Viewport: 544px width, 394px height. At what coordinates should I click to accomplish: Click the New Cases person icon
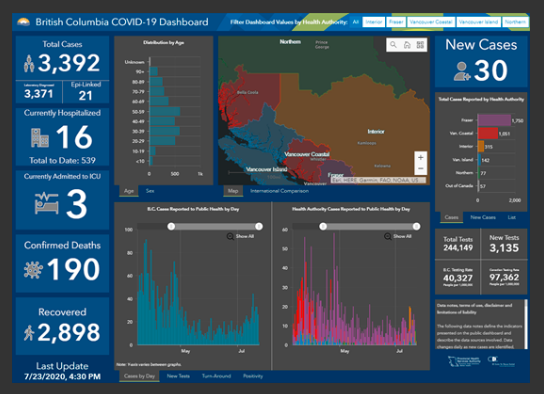(461, 71)
